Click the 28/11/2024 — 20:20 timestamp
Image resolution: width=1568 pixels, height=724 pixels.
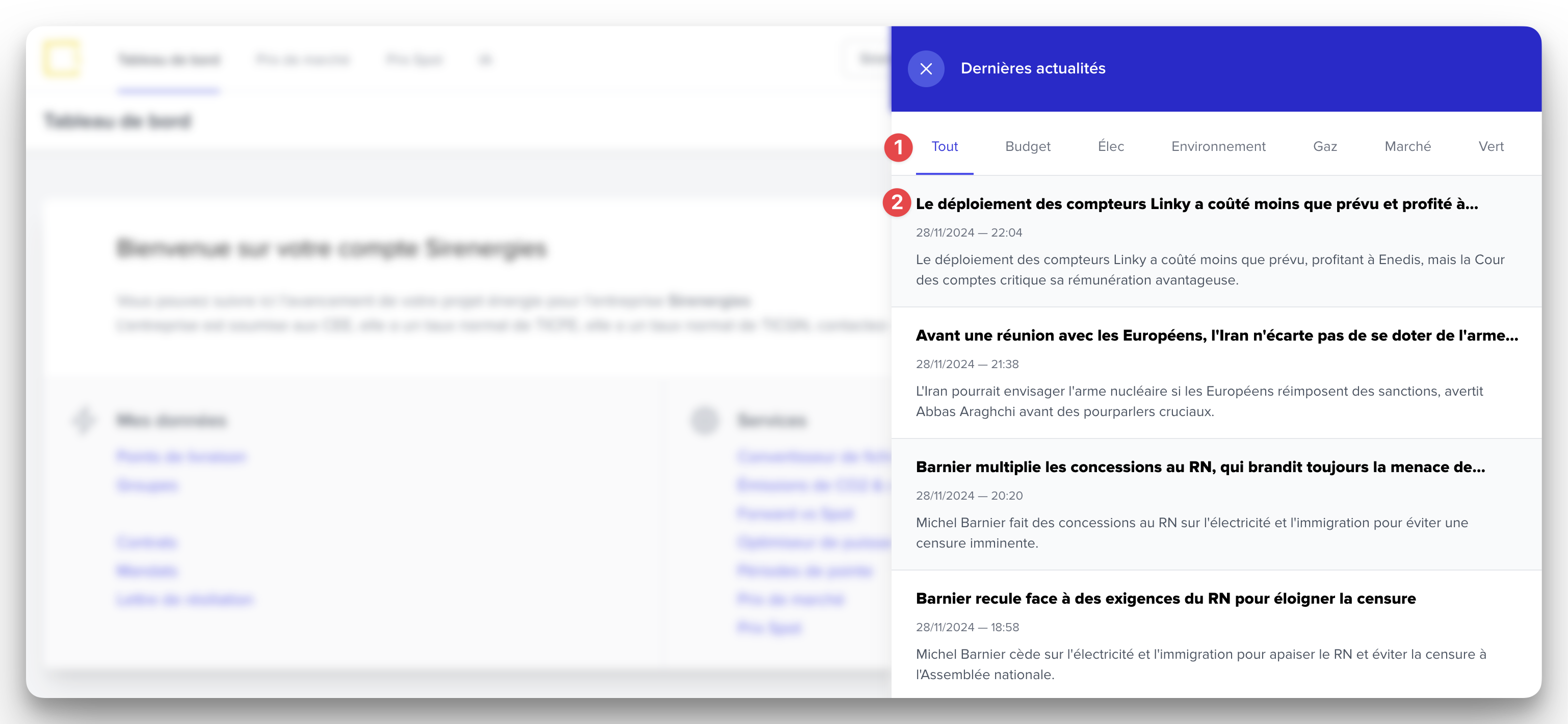[969, 496]
